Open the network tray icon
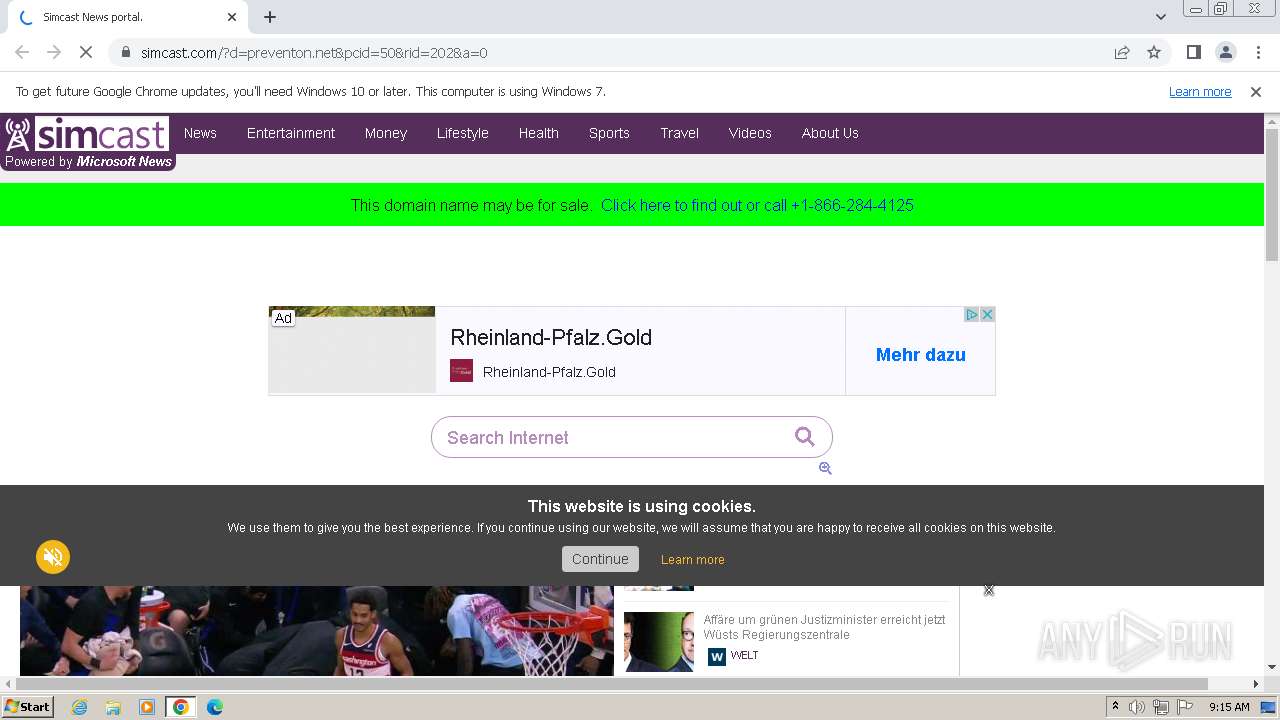Viewport: 1280px width, 720px height. coord(1161,707)
